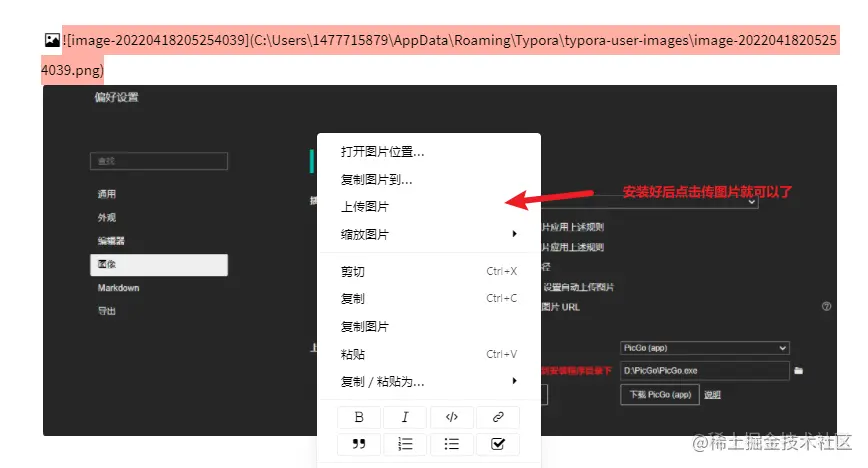Click the 下载 PicGo (app) button
Screen dimensions: 868x468
pyautogui.click(x=660, y=395)
